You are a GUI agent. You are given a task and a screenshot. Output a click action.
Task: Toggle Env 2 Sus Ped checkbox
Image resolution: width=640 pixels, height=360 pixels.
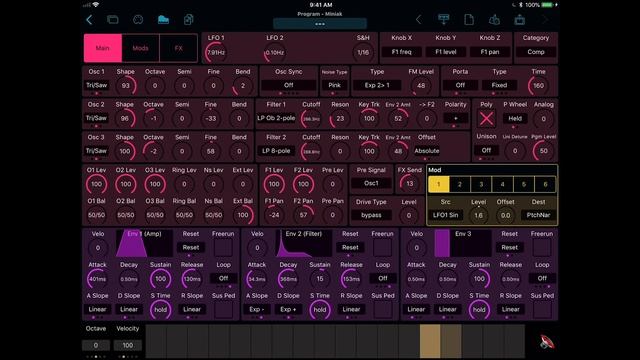[382, 310]
